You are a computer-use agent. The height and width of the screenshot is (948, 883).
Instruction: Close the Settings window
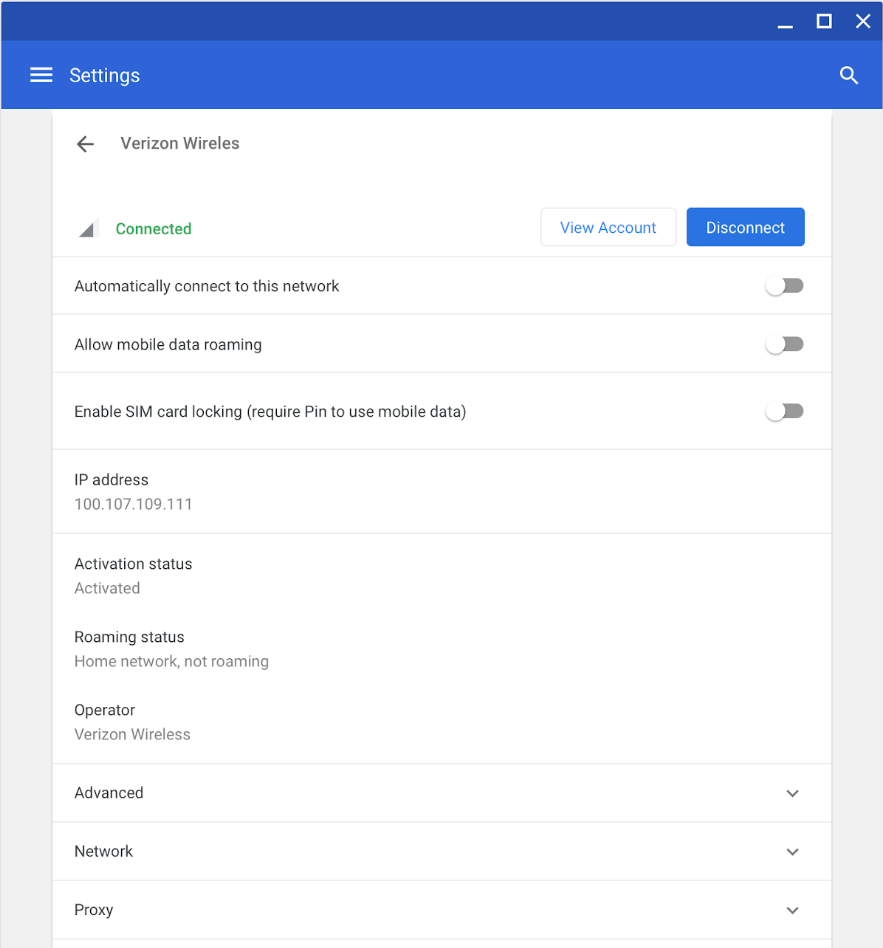click(863, 21)
